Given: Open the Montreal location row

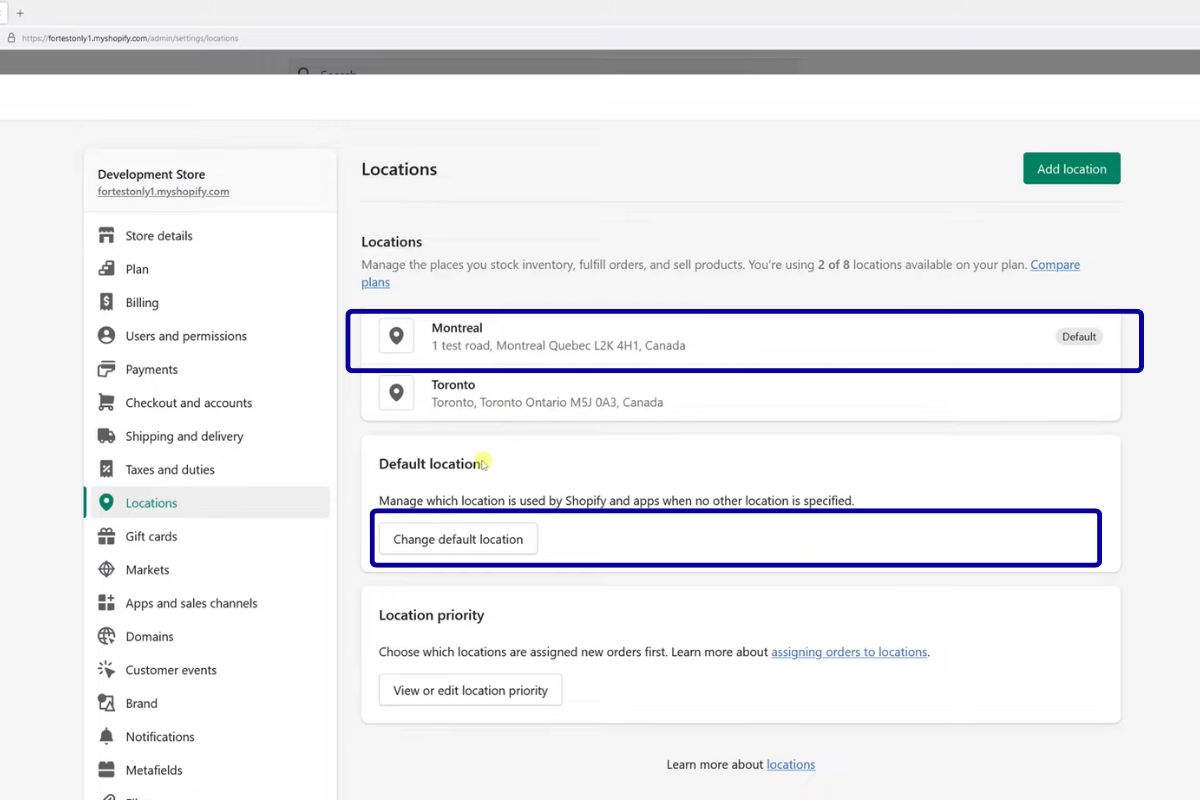Looking at the screenshot, I should [741, 336].
